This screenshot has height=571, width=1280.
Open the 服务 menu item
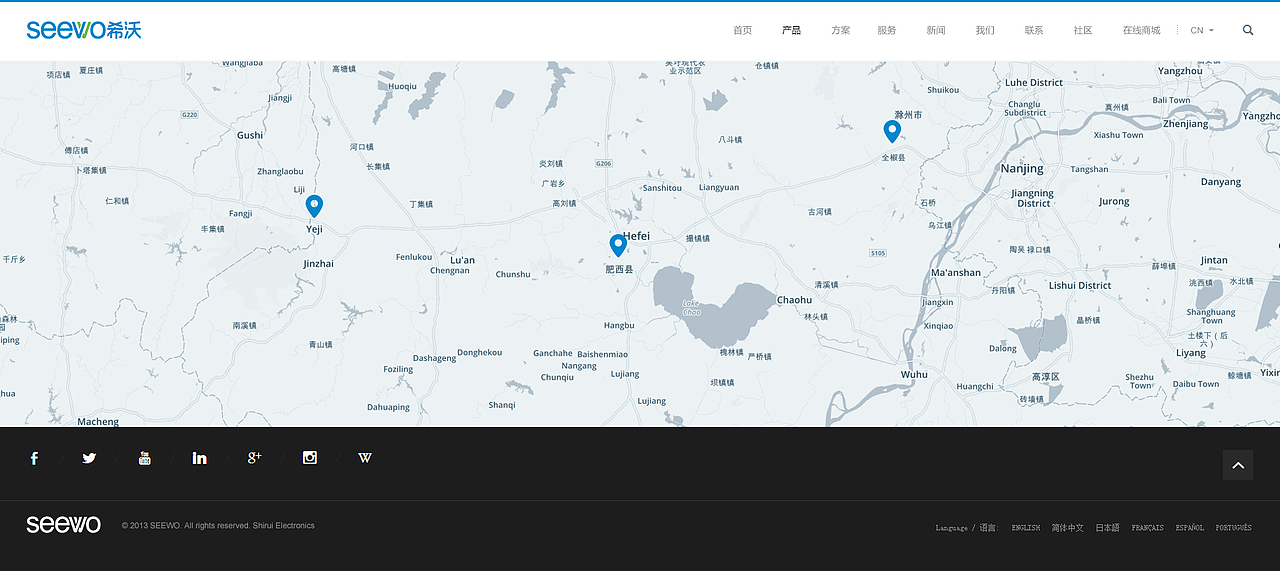(887, 30)
